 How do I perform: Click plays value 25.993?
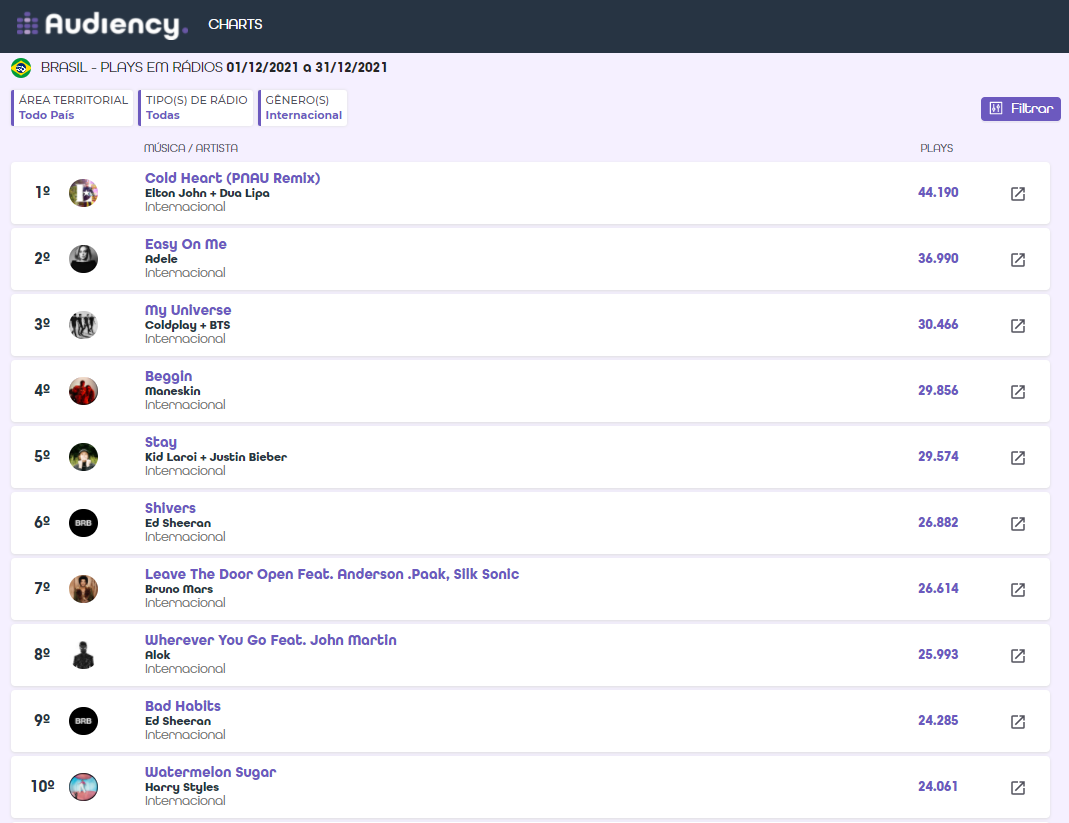tap(938, 655)
